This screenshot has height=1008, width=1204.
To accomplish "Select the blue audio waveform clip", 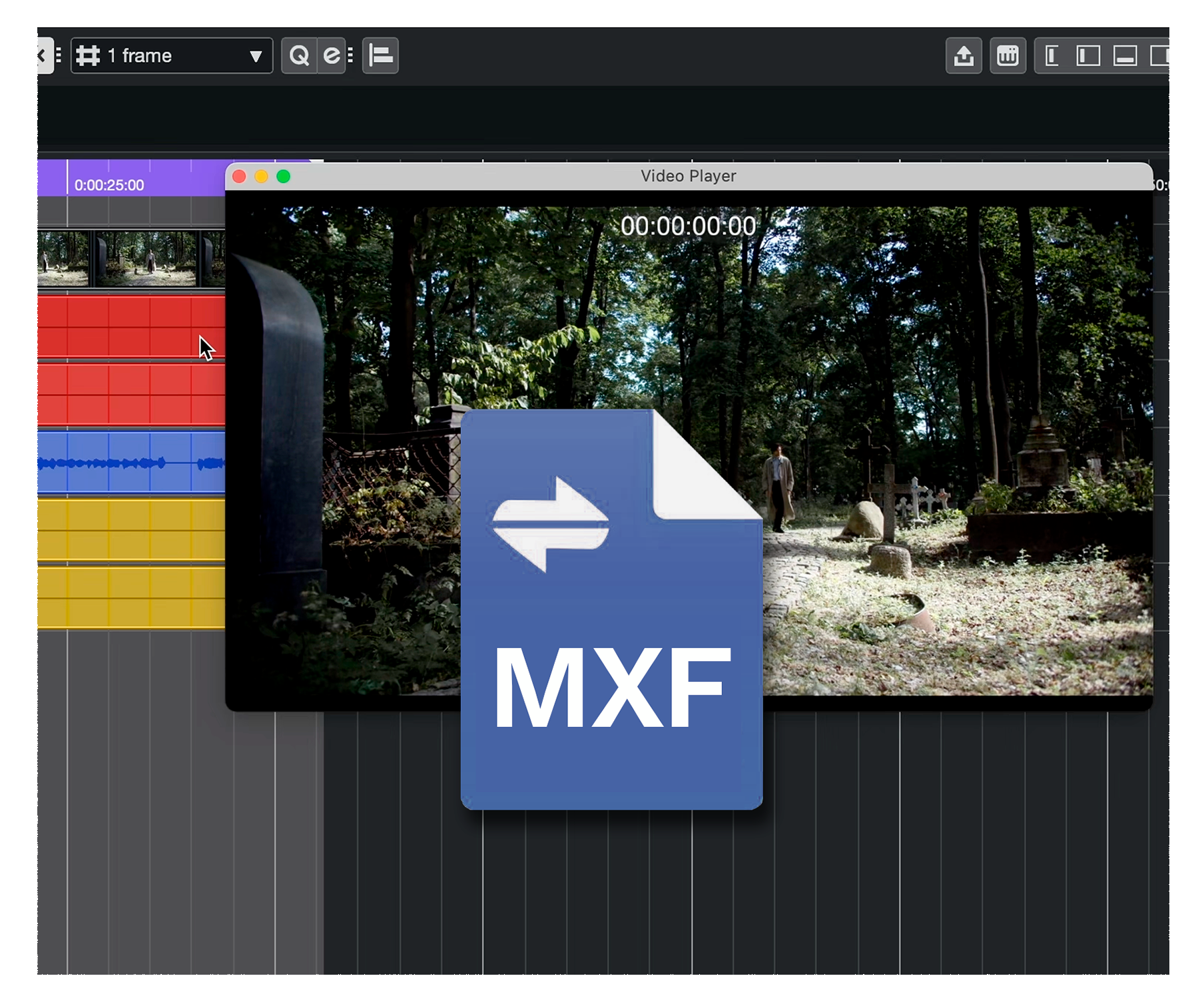I will 131,462.
